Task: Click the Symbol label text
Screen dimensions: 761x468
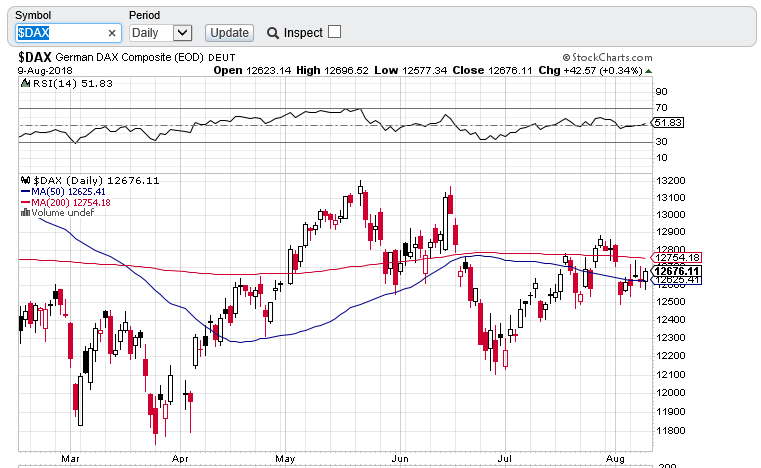Action: [x=33, y=16]
